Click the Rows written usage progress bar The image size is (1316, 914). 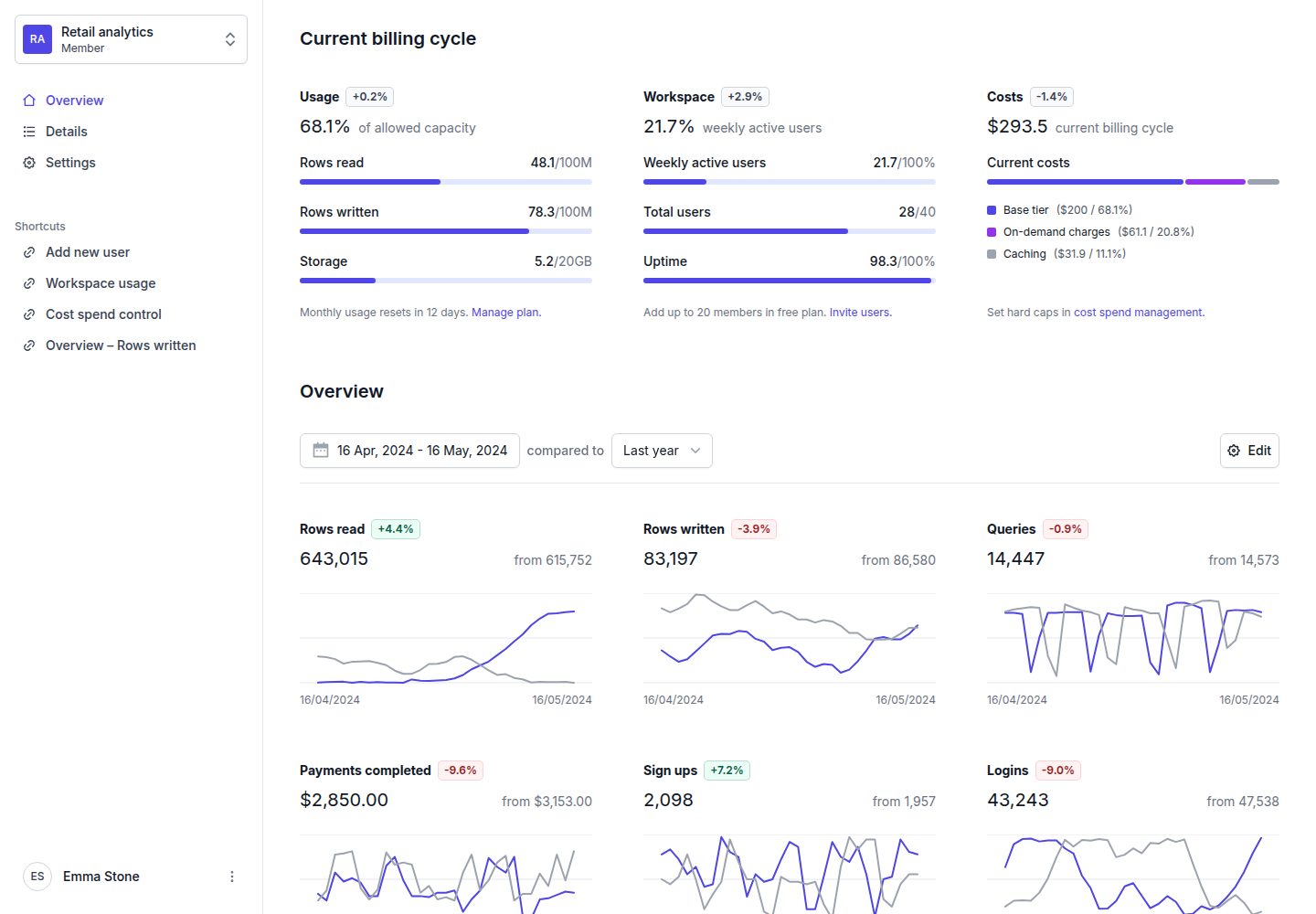click(446, 231)
